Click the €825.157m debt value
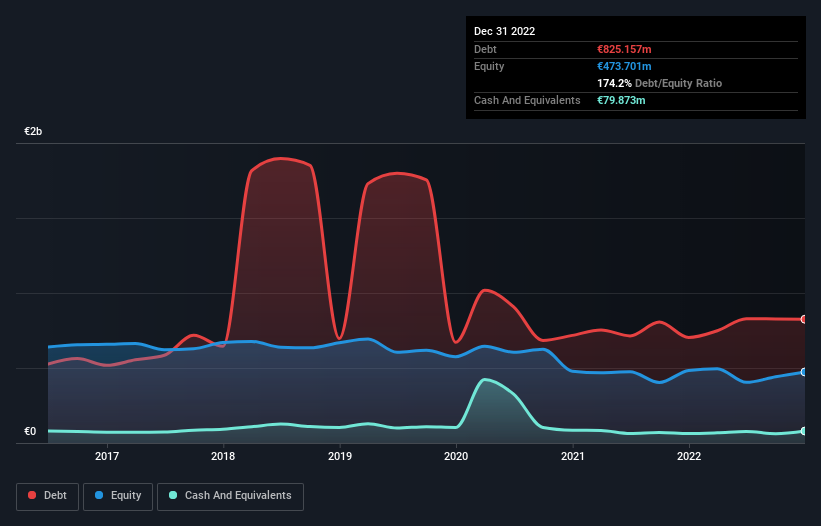Viewport: 821px width, 526px height. [x=624, y=49]
